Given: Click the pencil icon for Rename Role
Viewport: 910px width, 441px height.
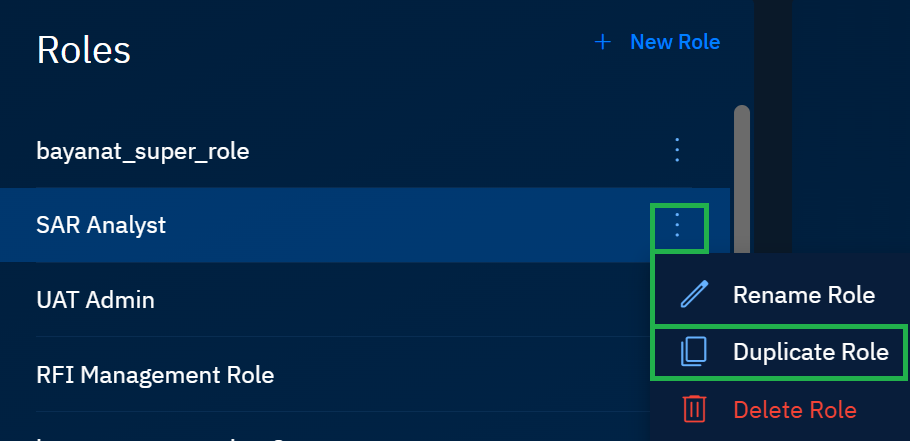Looking at the screenshot, I should 694,295.
